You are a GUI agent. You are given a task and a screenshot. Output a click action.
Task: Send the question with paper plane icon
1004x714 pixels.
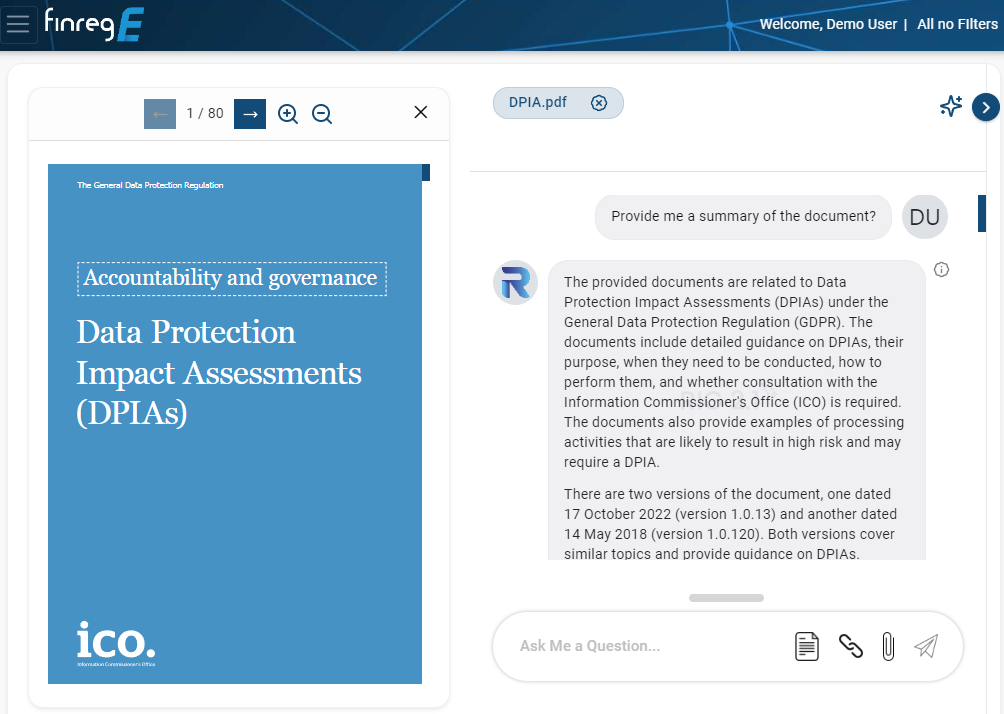click(926, 646)
